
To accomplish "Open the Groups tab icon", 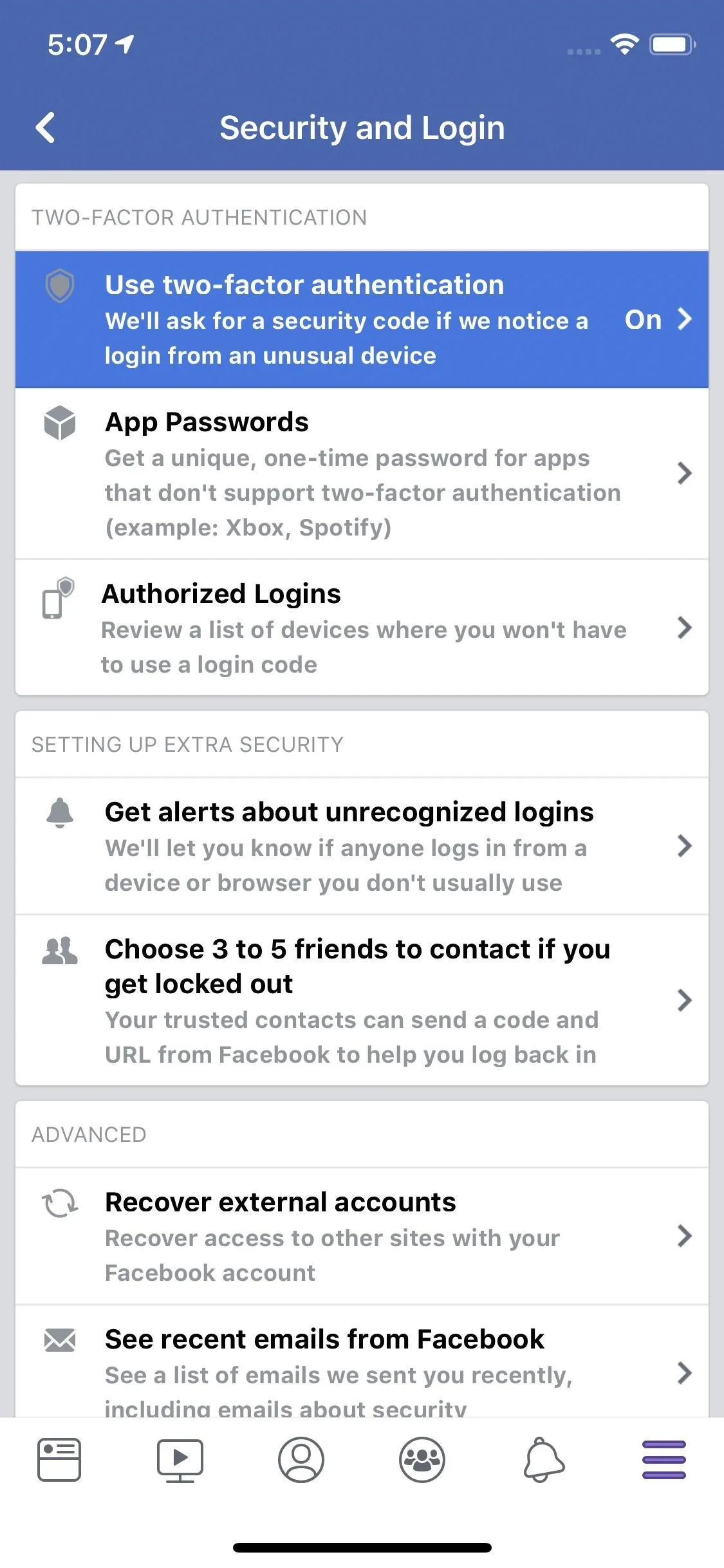I will click(422, 1460).
